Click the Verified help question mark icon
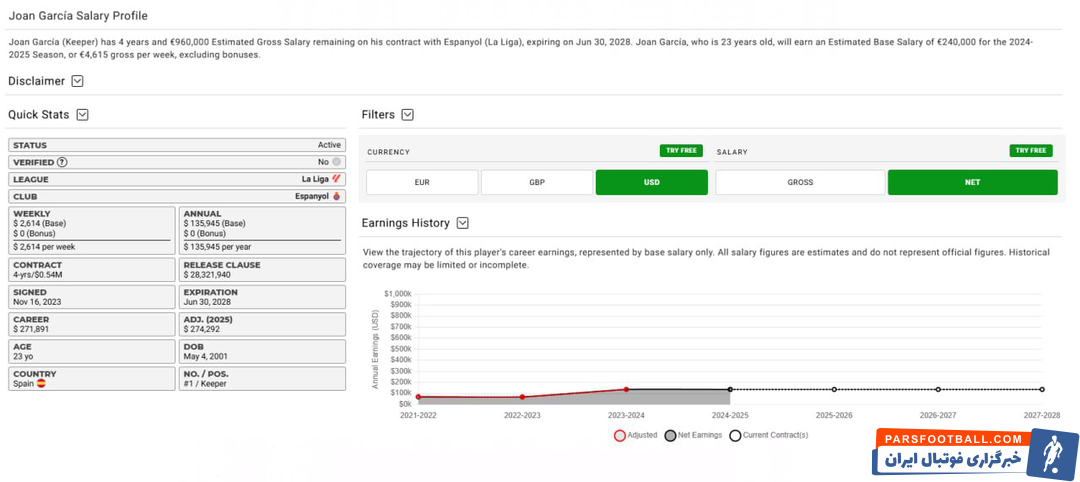 pyautogui.click(x=62, y=162)
